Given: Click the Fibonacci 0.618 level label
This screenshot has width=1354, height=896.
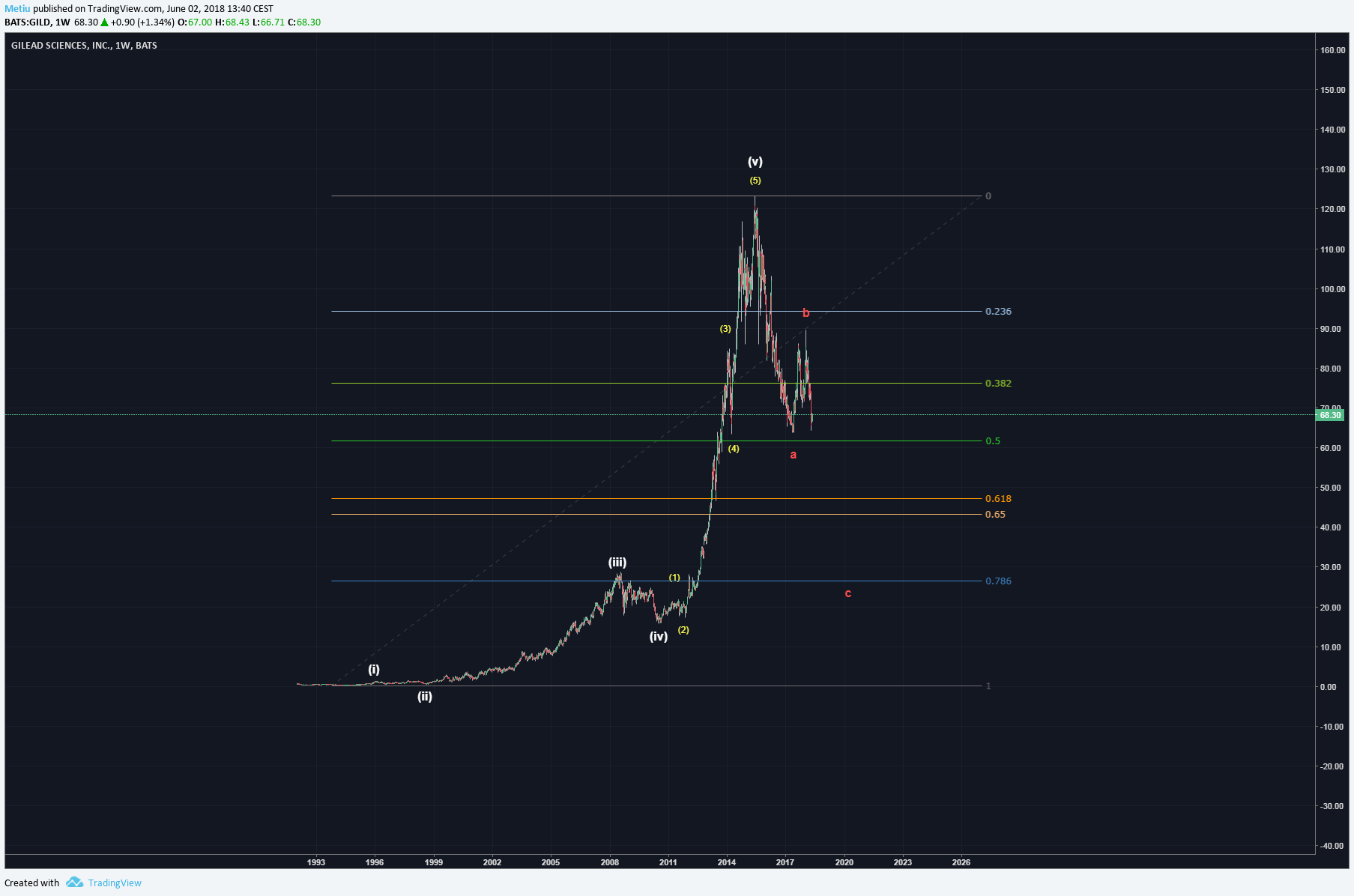Looking at the screenshot, I should tap(998, 499).
